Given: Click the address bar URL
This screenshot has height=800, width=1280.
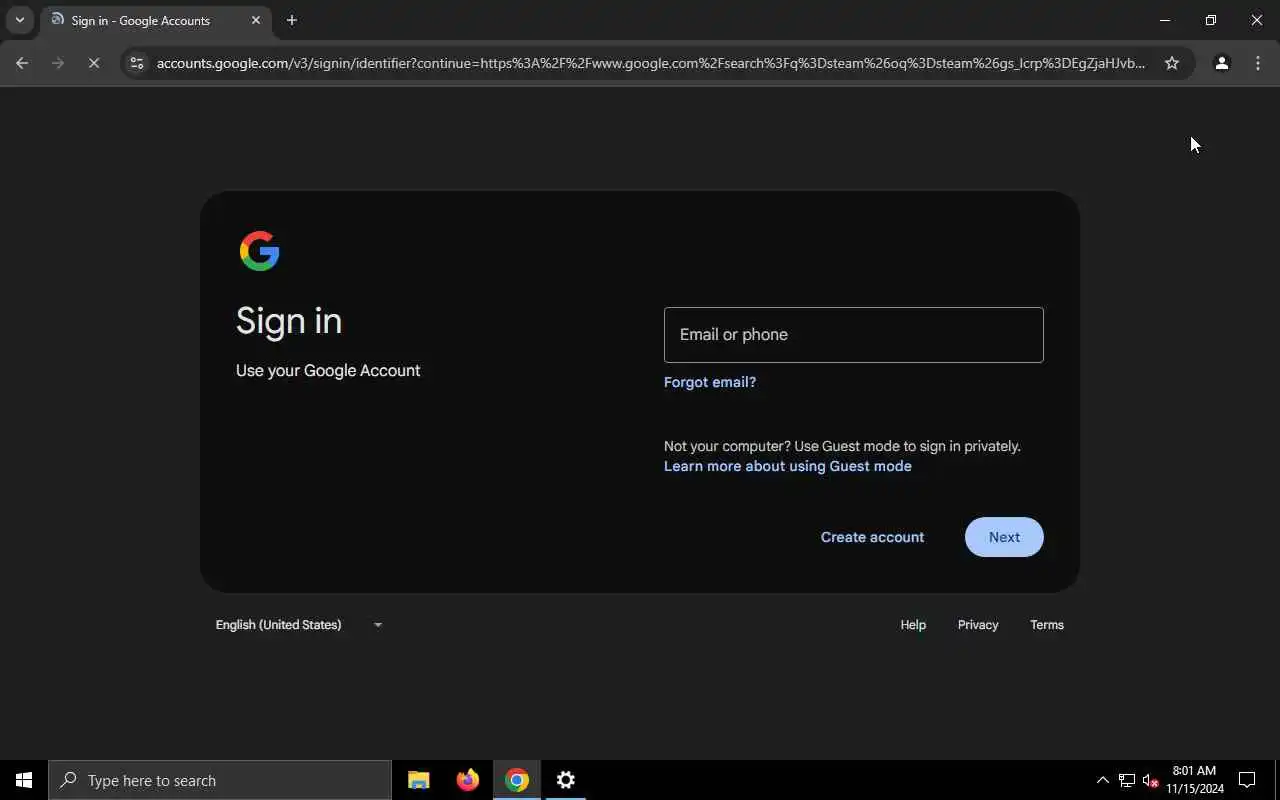Looking at the screenshot, I should [x=651, y=63].
